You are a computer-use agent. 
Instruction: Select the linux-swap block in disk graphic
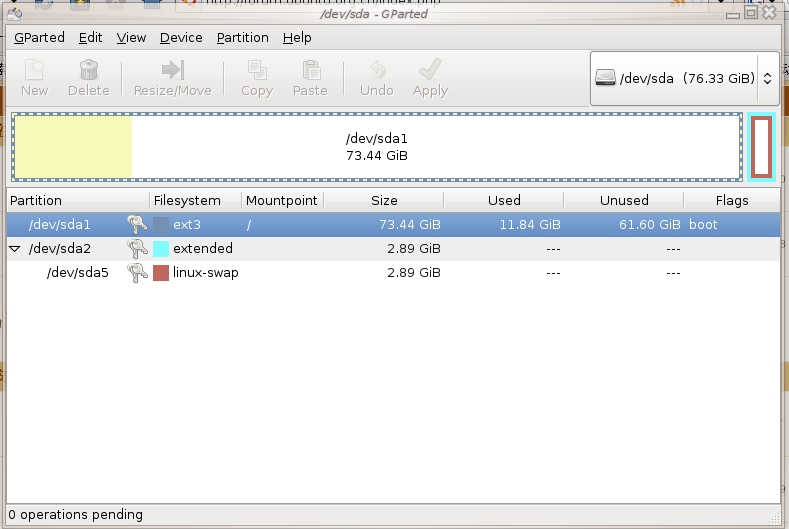click(762, 147)
